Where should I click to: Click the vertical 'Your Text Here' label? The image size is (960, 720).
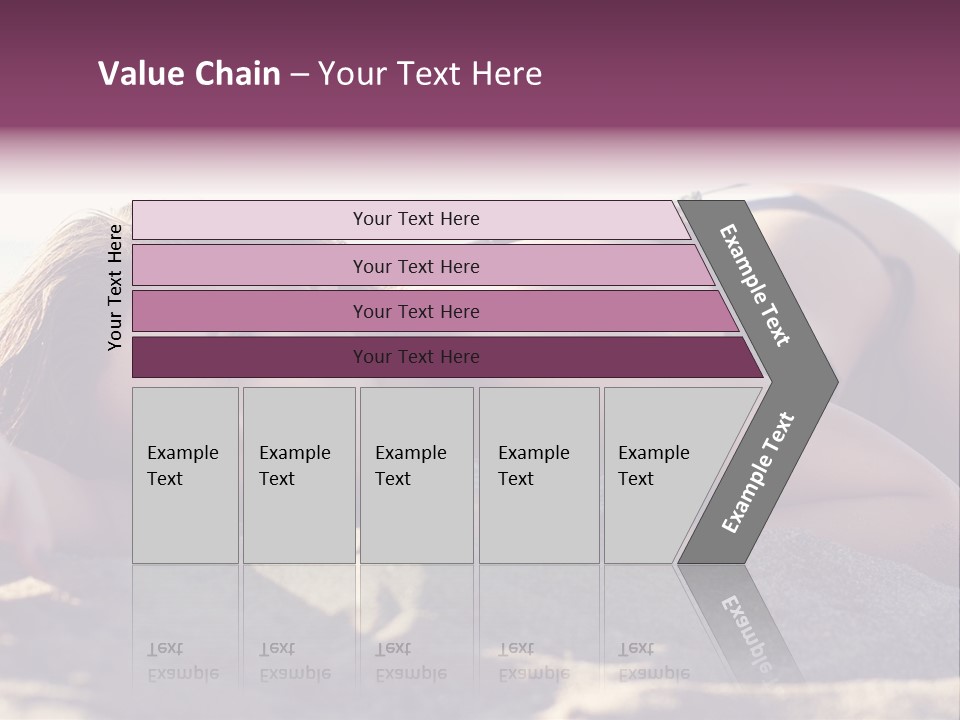[115, 287]
